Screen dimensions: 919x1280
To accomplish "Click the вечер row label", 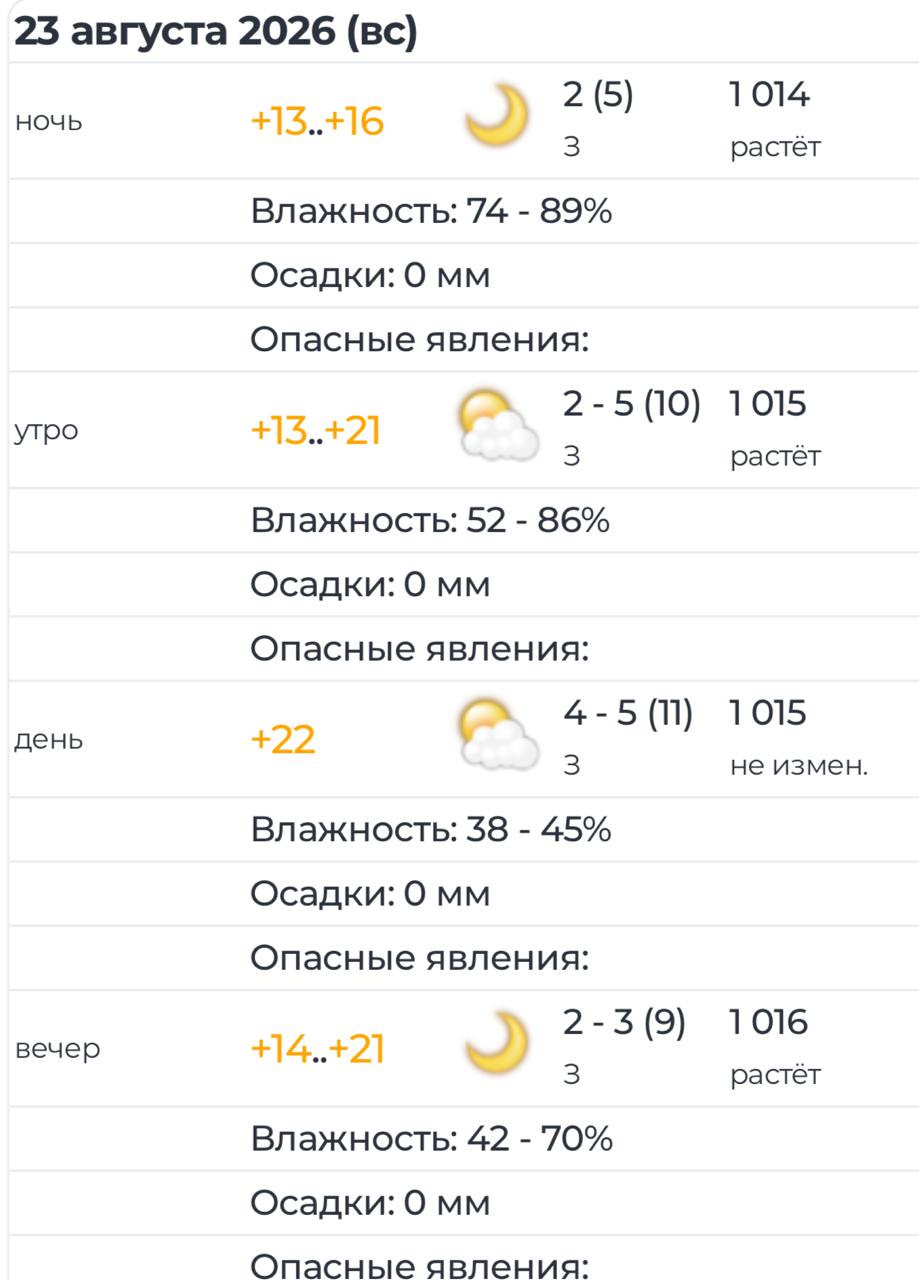I will 57,1050.
